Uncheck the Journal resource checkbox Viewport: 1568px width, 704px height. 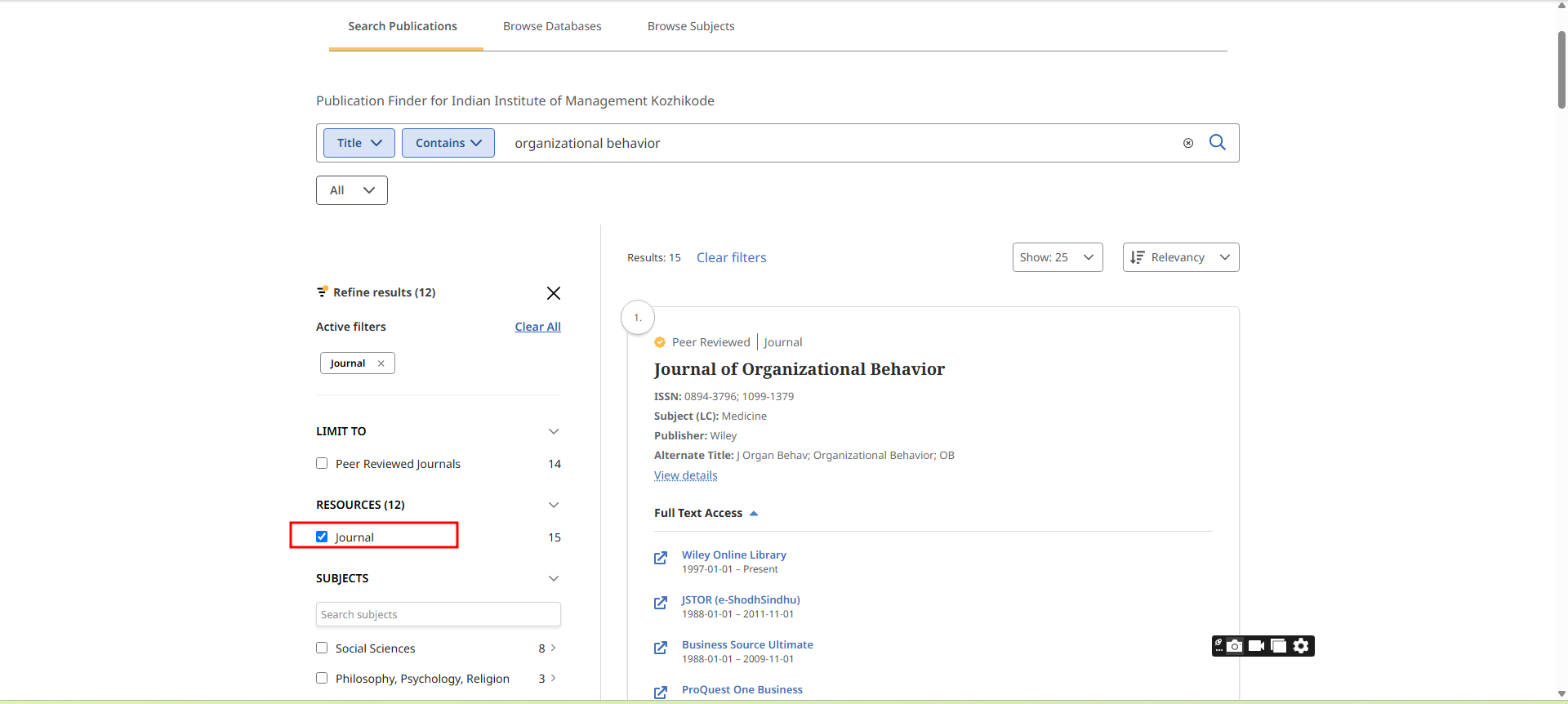click(322, 537)
